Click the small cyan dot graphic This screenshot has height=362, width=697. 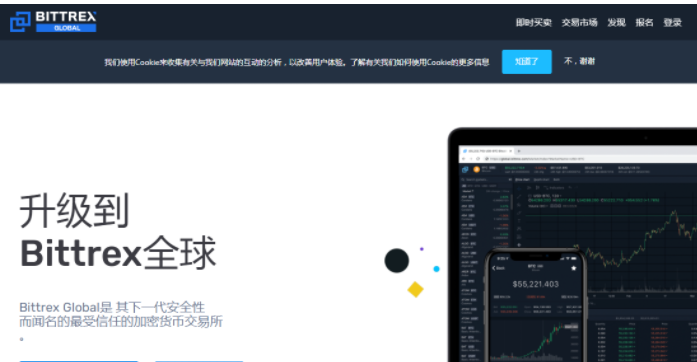click(437, 269)
